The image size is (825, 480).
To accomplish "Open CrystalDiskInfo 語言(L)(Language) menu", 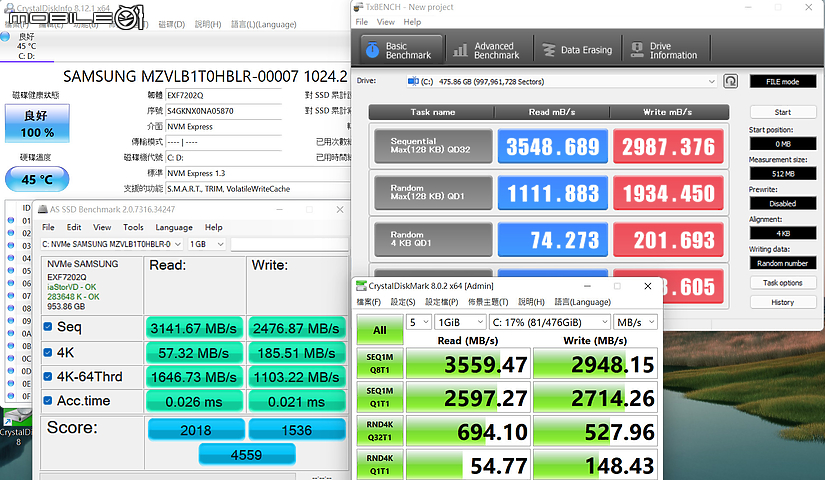I will (x=264, y=24).
